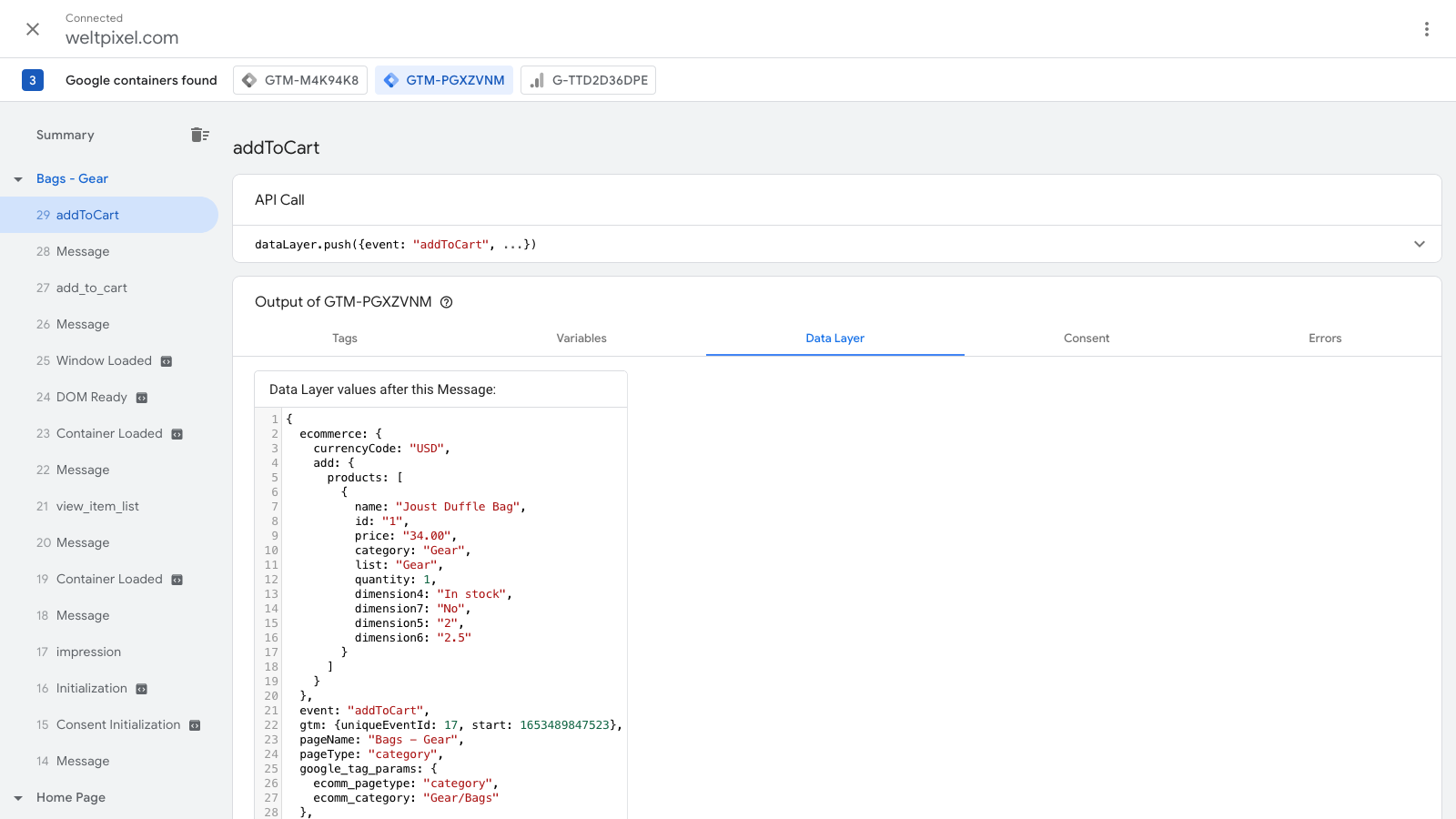Click the G-TTD2D36DPE analytics bar icon
This screenshot has height=819, width=1456.
coord(537,80)
